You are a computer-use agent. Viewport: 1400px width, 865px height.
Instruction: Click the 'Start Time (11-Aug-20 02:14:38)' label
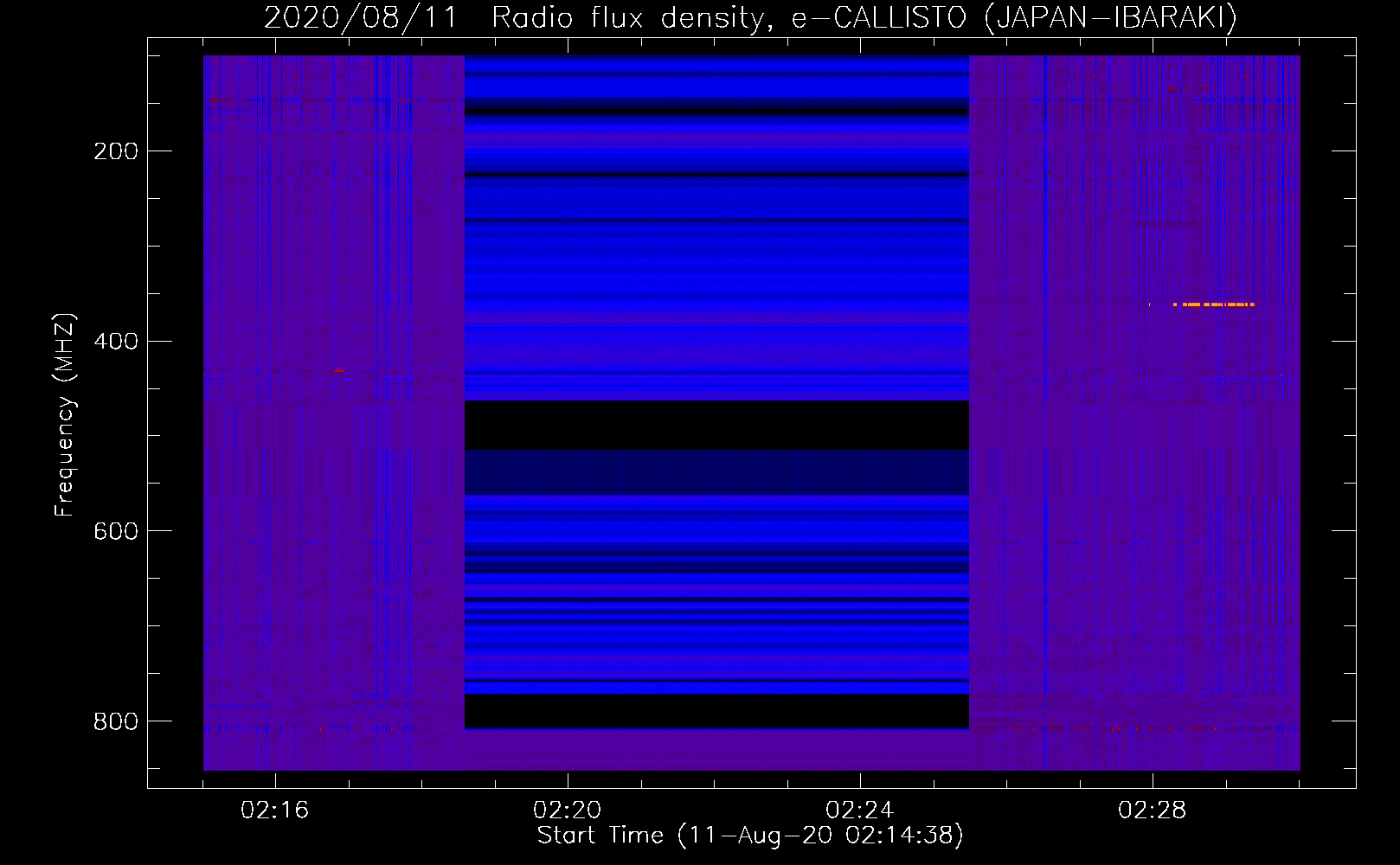coord(750,835)
